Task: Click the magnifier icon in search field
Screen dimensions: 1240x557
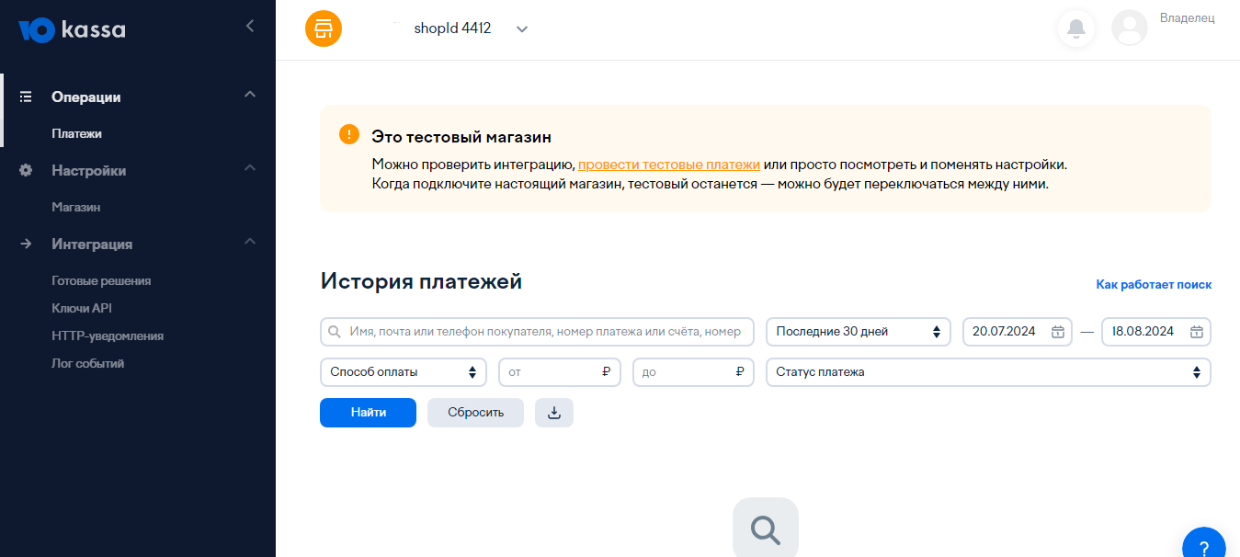Action: pyautogui.click(x=335, y=332)
